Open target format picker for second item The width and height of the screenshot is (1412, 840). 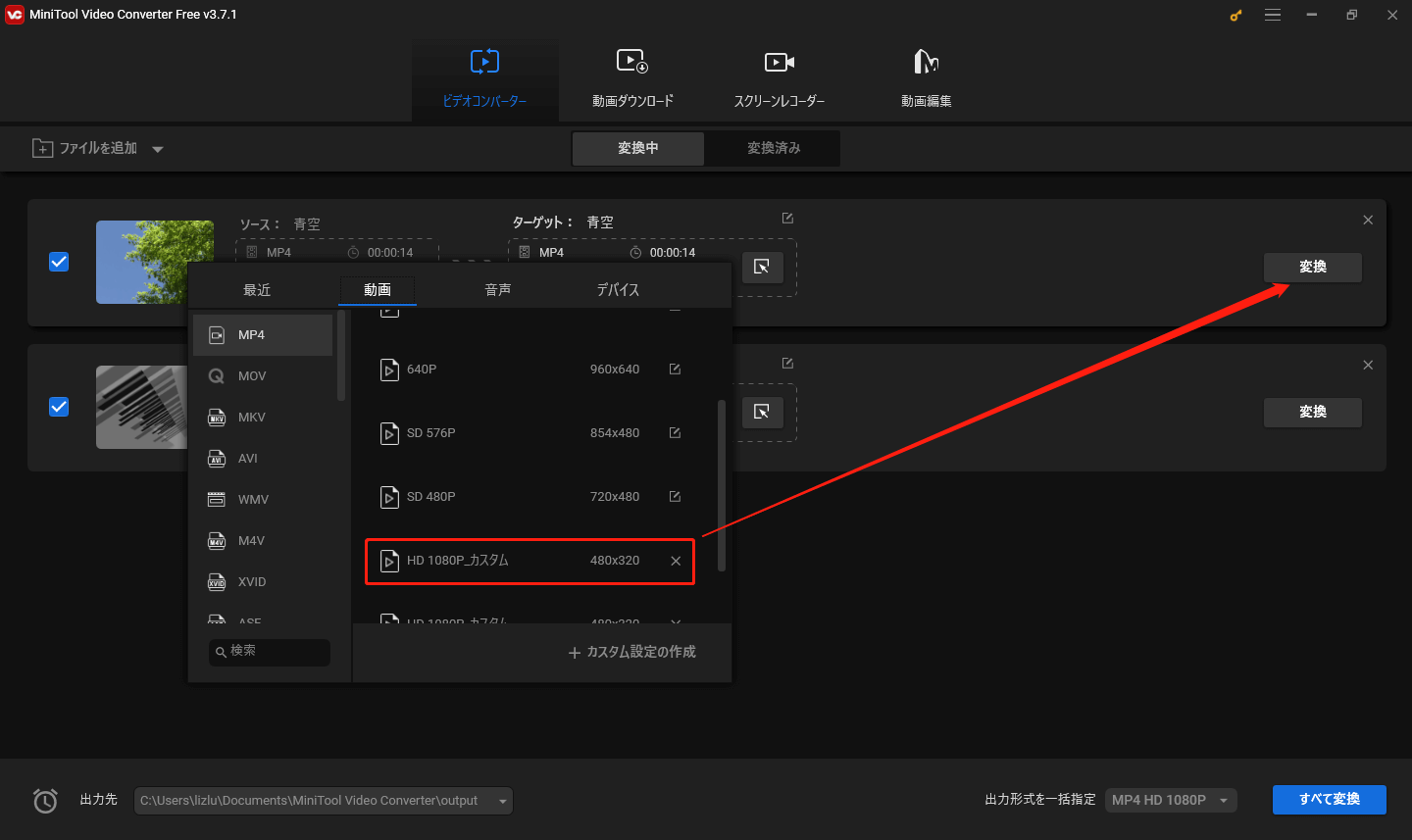(x=762, y=412)
